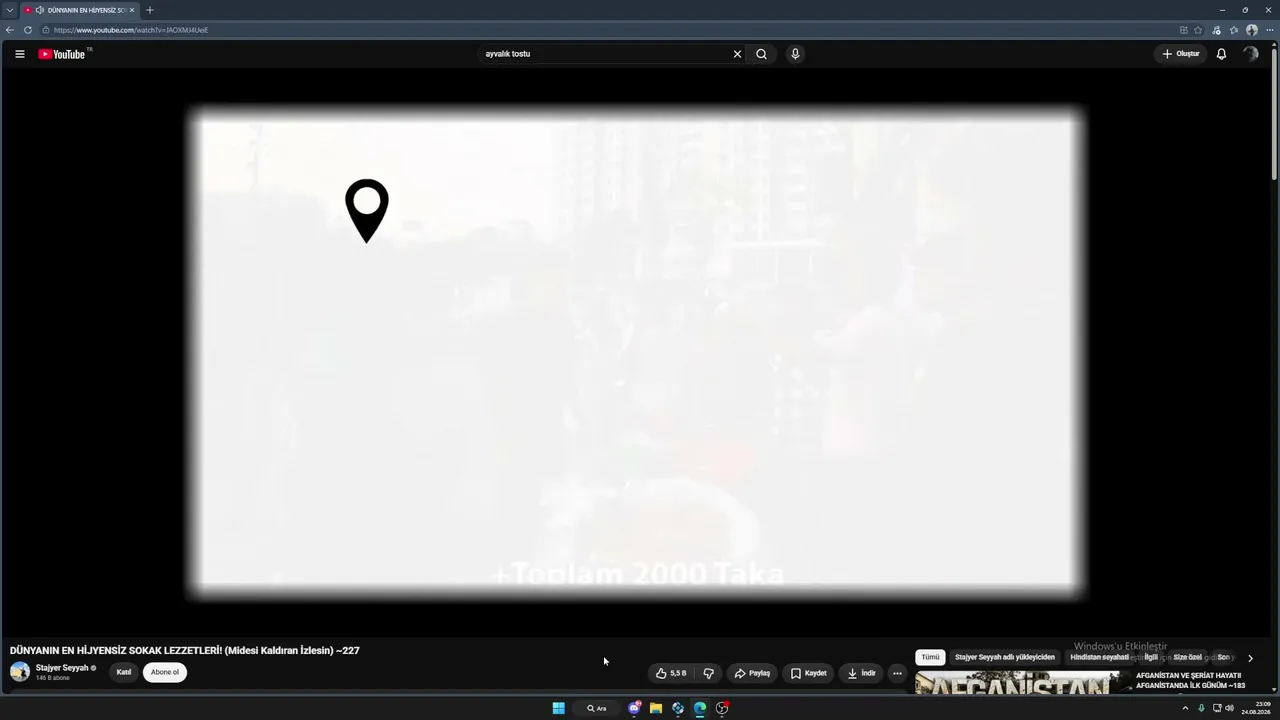Select the İlgili filter chip

click(x=1151, y=657)
